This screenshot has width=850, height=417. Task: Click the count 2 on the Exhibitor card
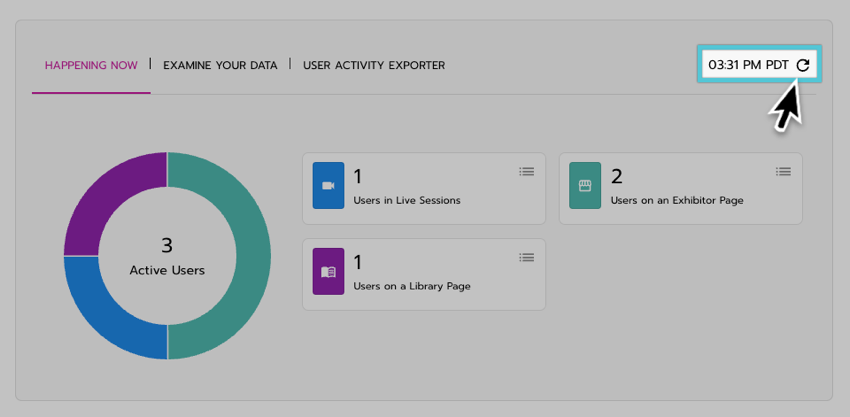pyautogui.click(x=617, y=177)
